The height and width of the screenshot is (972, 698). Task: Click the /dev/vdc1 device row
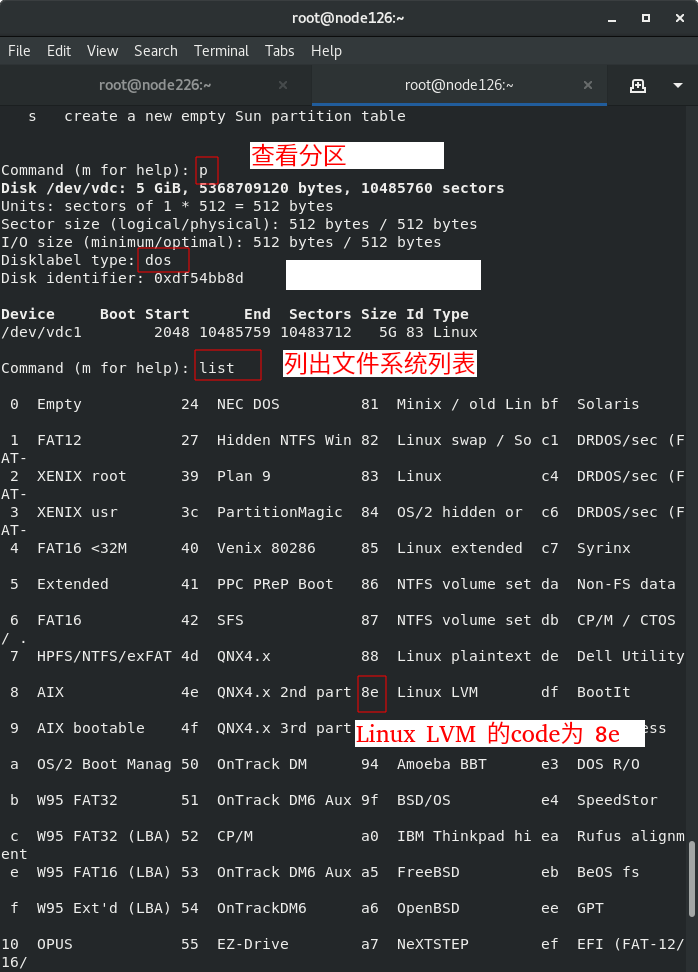click(x=239, y=332)
